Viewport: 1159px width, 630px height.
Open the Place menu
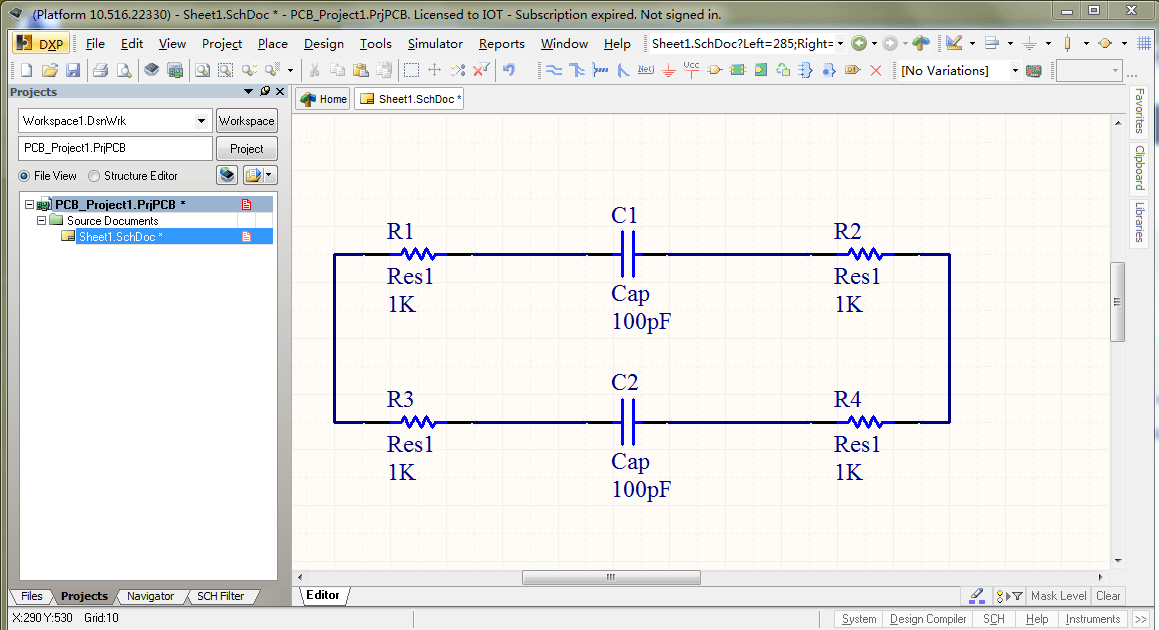pos(272,43)
